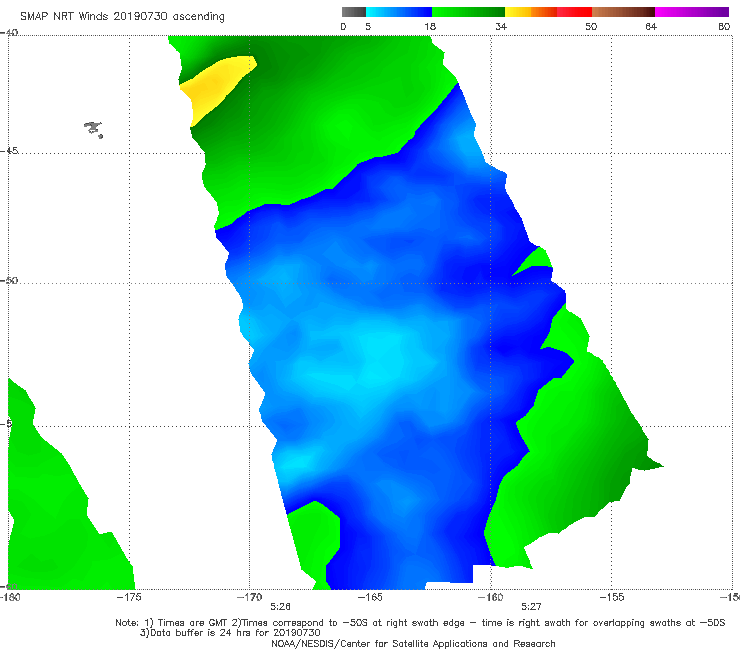This screenshot has width=740, height=650.
Task: Click the title "SMAP NRT Winds 20190730 ascending"
Action: tap(122, 17)
